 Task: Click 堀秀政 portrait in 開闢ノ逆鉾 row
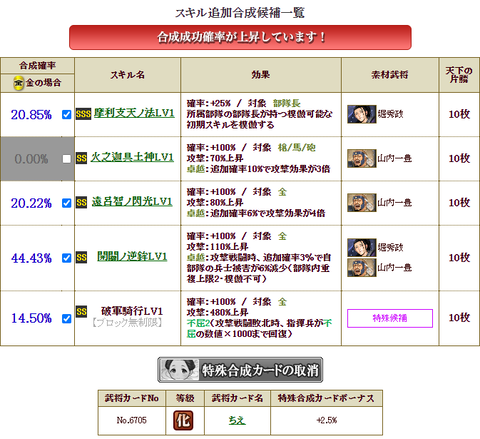(362, 247)
